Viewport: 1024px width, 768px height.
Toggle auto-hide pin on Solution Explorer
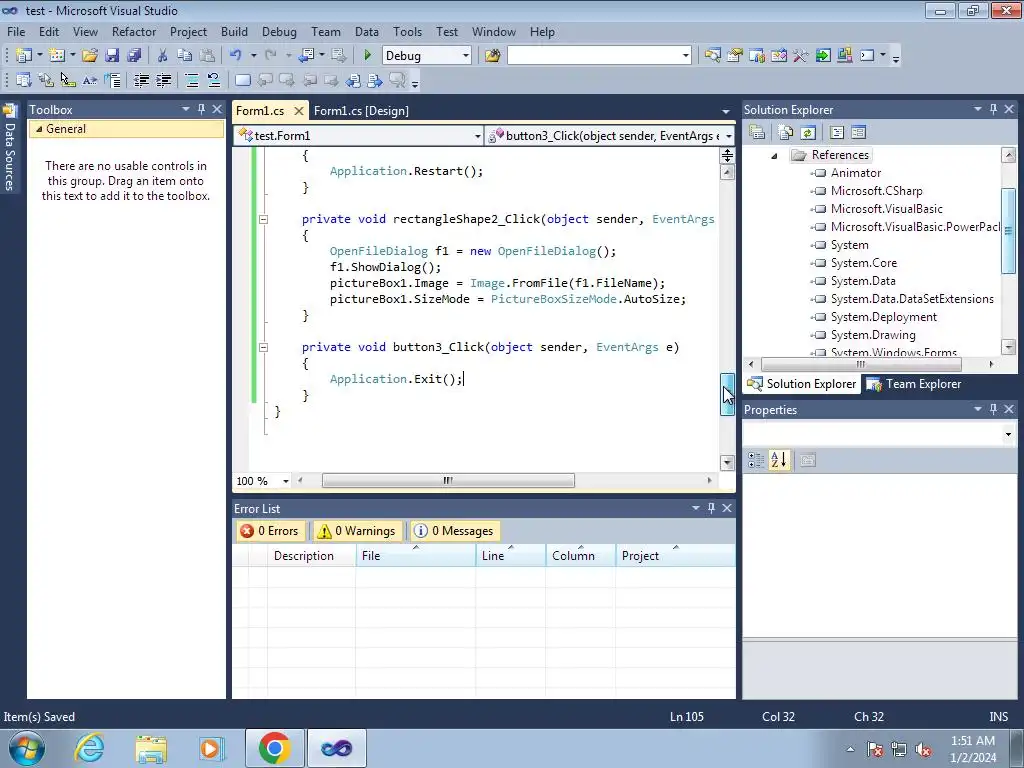pos(993,109)
